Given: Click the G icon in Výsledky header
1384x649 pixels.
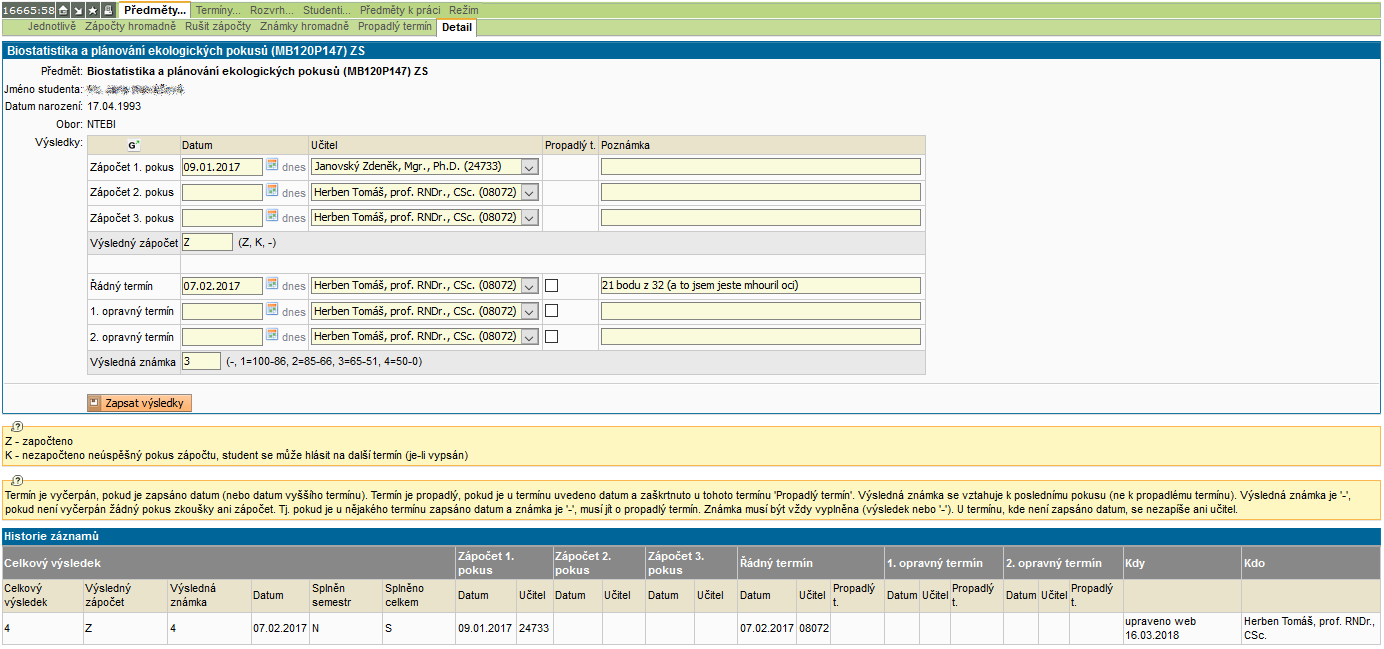Looking at the screenshot, I should [134, 146].
